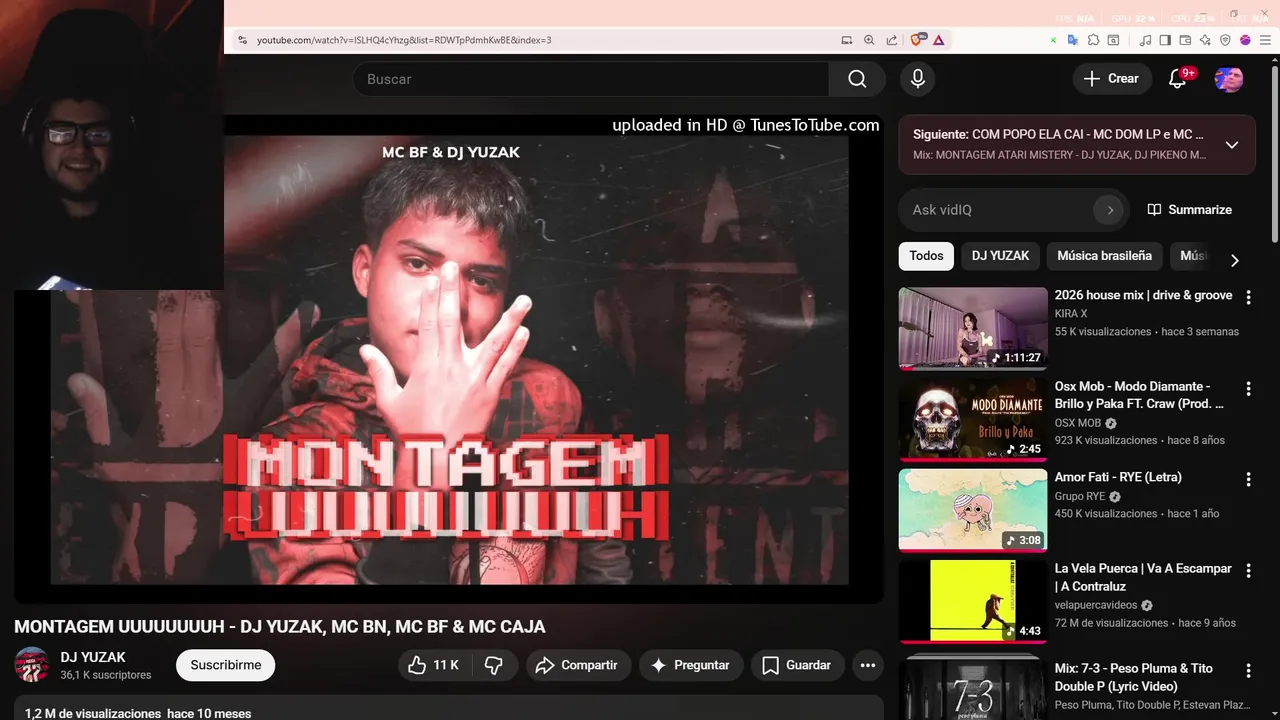Open options for 2026 house mix video
The height and width of the screenshot is (720, 1280).
tap(1248, 297)
